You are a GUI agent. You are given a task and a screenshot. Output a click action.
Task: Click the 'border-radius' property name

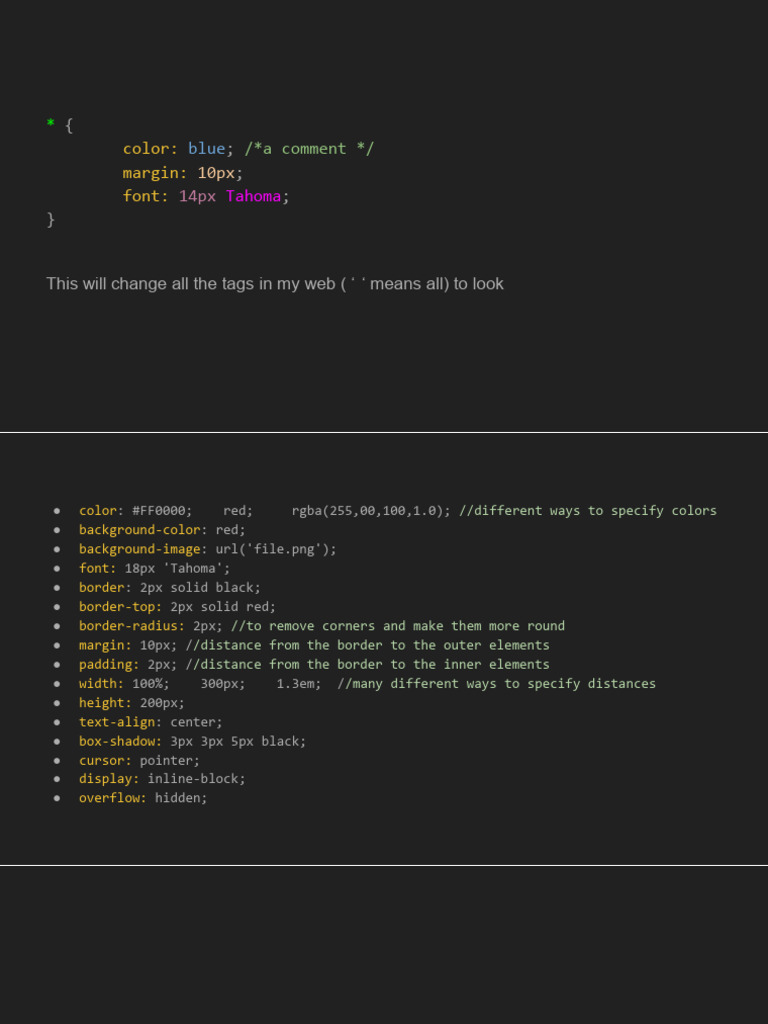point(131,626)
